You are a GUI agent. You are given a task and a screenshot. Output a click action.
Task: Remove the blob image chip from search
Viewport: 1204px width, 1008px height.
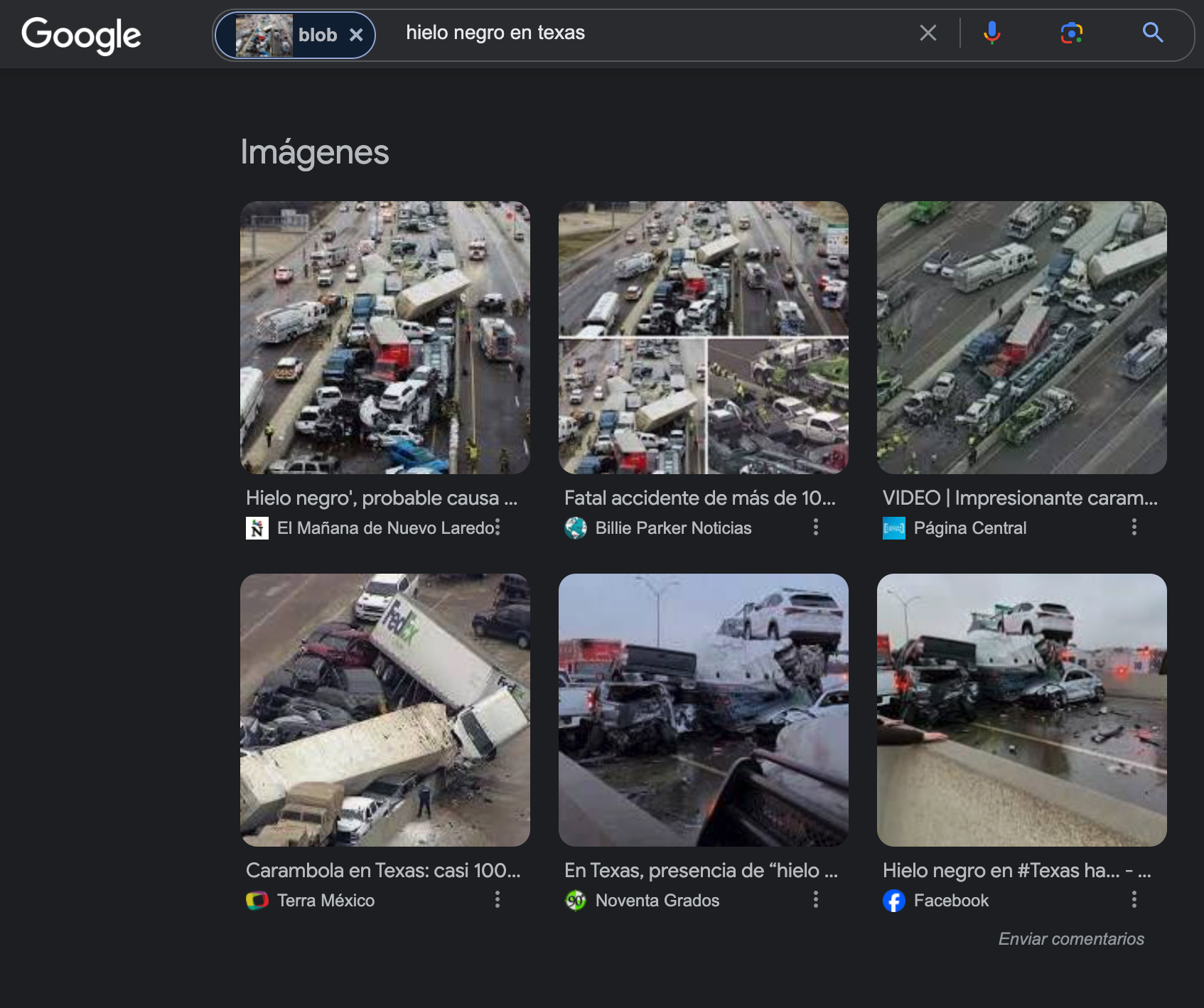[x=356, y=35]
